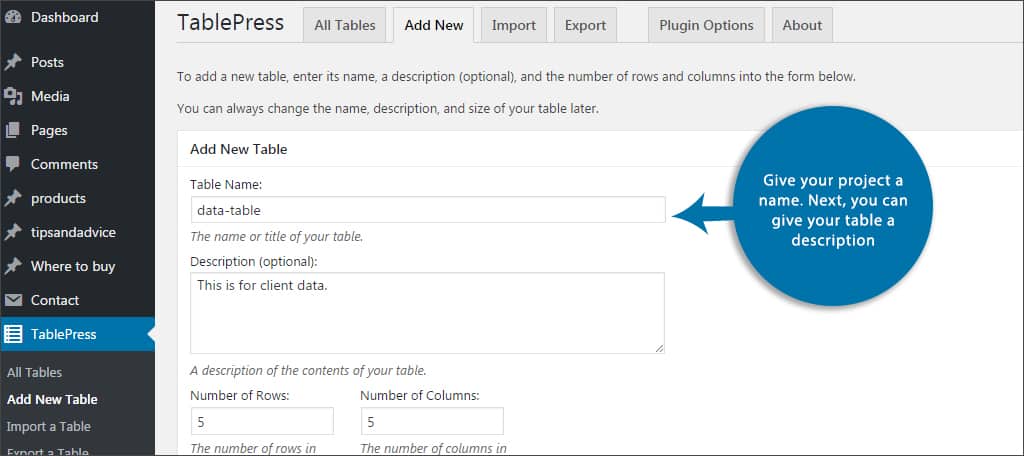Open the About tab
Screen dimensions: 1024x456
click(802, 25)
